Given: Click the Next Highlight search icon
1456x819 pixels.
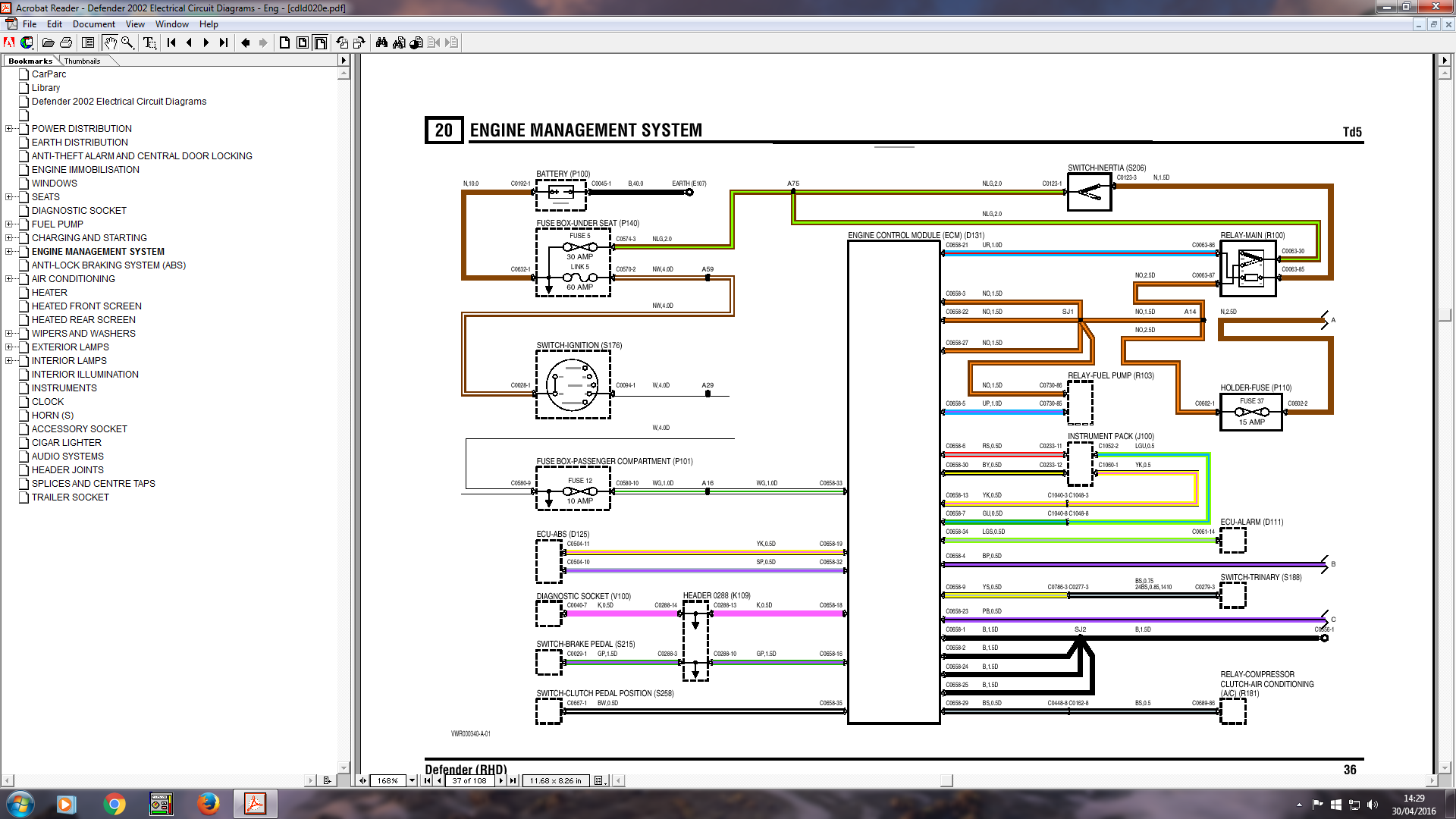Looking at the screenshot, I should coord(451,42).
